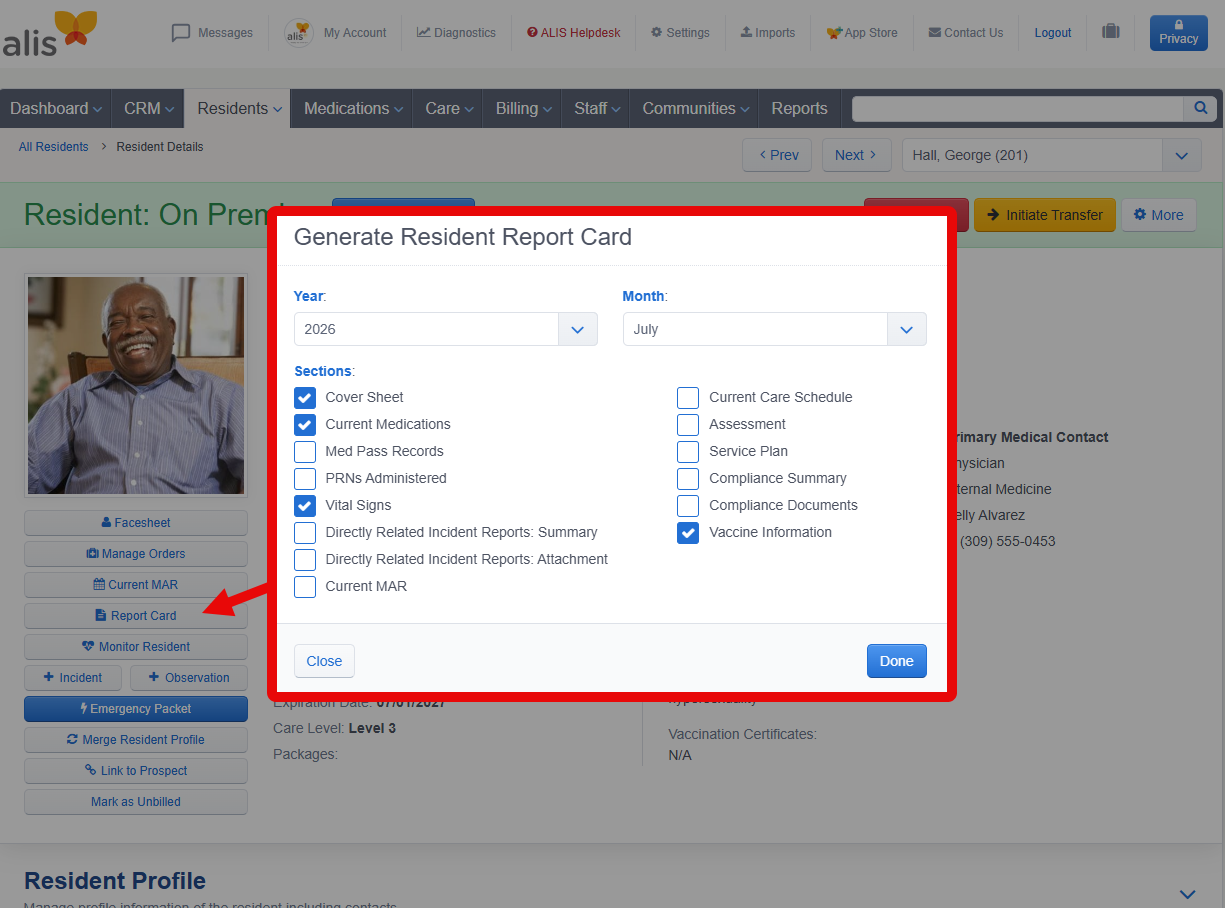
Task: Go to the All Residents breadcrumb
Action: coord(53,147)
